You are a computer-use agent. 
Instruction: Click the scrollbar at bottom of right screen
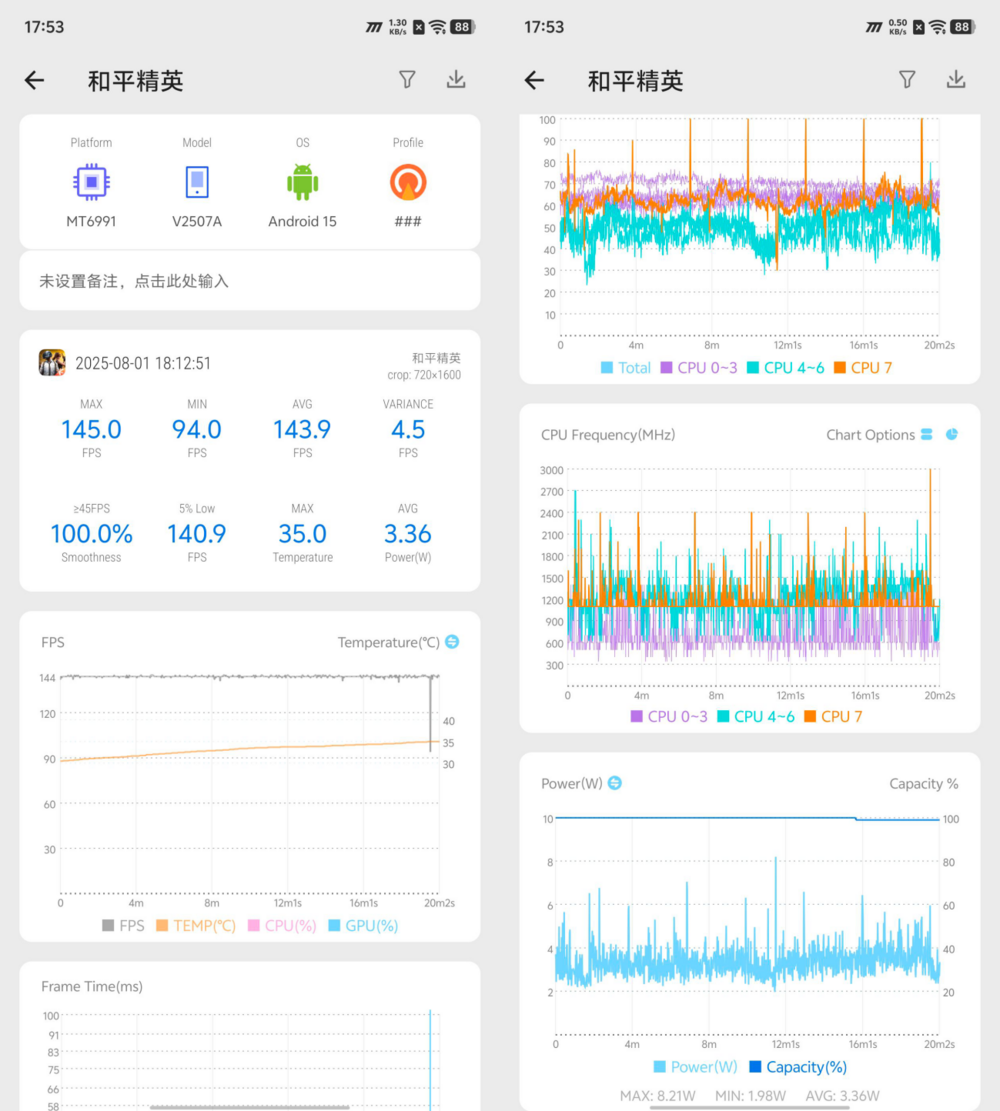coord(749,1107)
